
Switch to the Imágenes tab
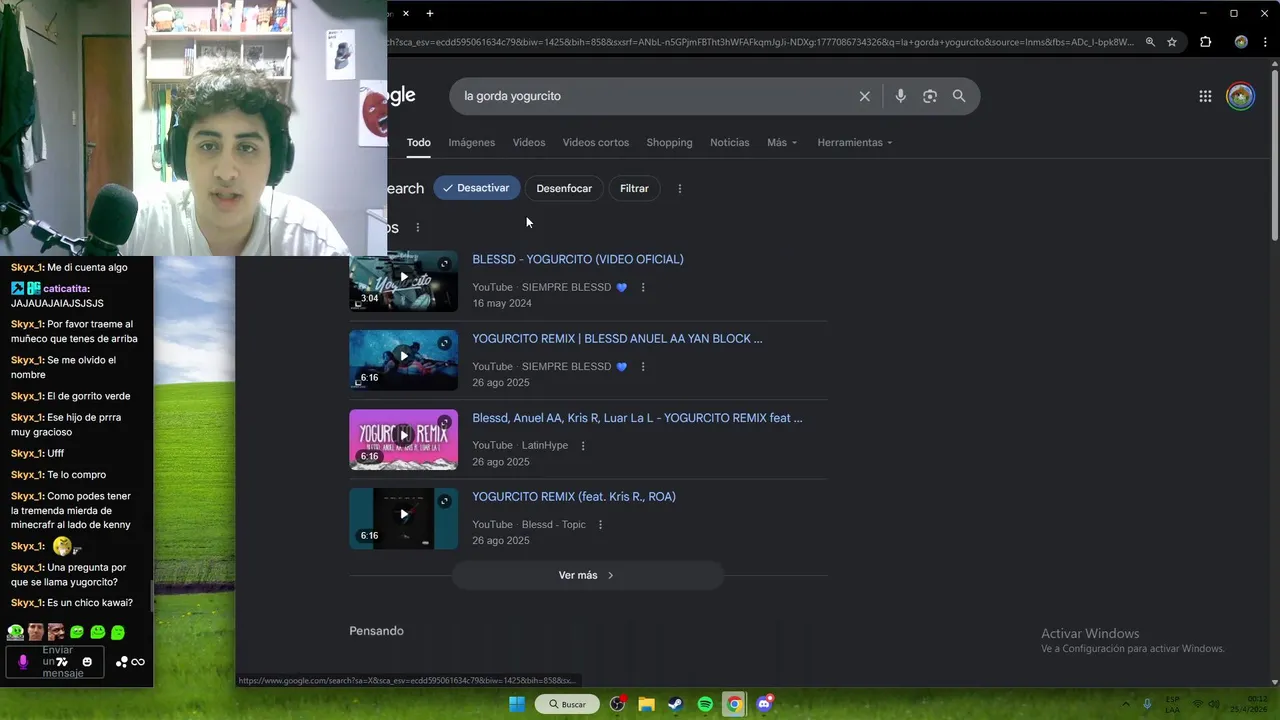click(x=472, y=143)
